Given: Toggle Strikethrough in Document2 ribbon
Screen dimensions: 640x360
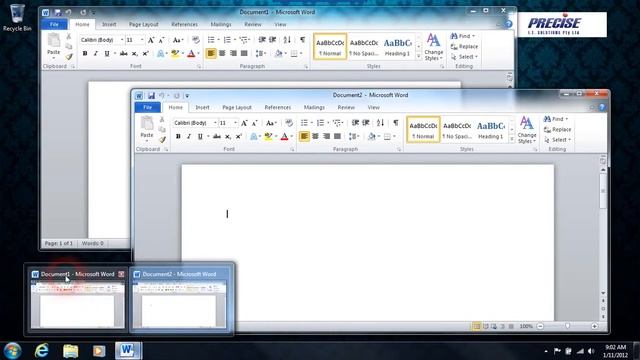Looking at the screenshot, I should click(217, 136).
